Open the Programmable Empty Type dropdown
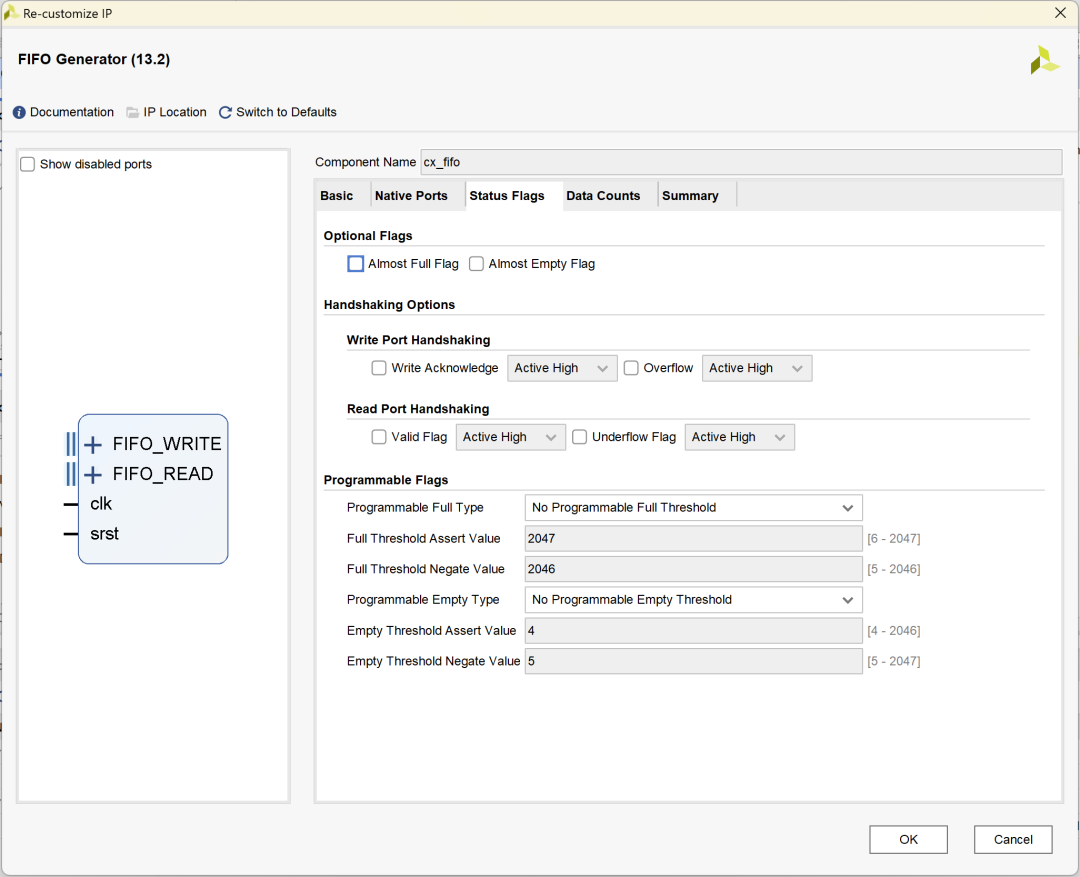The width and height of the screenshot is (1080, 877). pyautogui.click(x=693, y=600)
